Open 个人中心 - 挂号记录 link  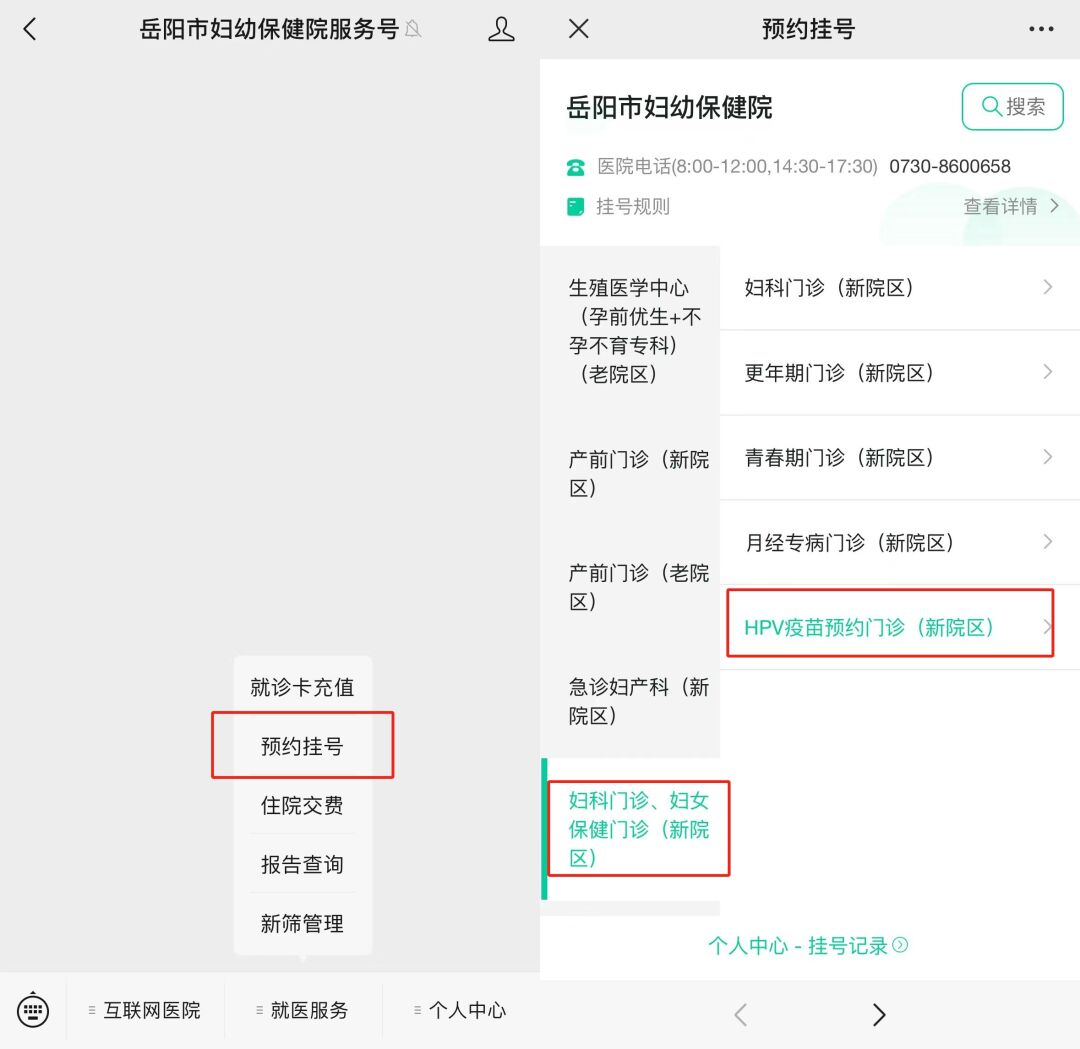(x=808, y=946)
